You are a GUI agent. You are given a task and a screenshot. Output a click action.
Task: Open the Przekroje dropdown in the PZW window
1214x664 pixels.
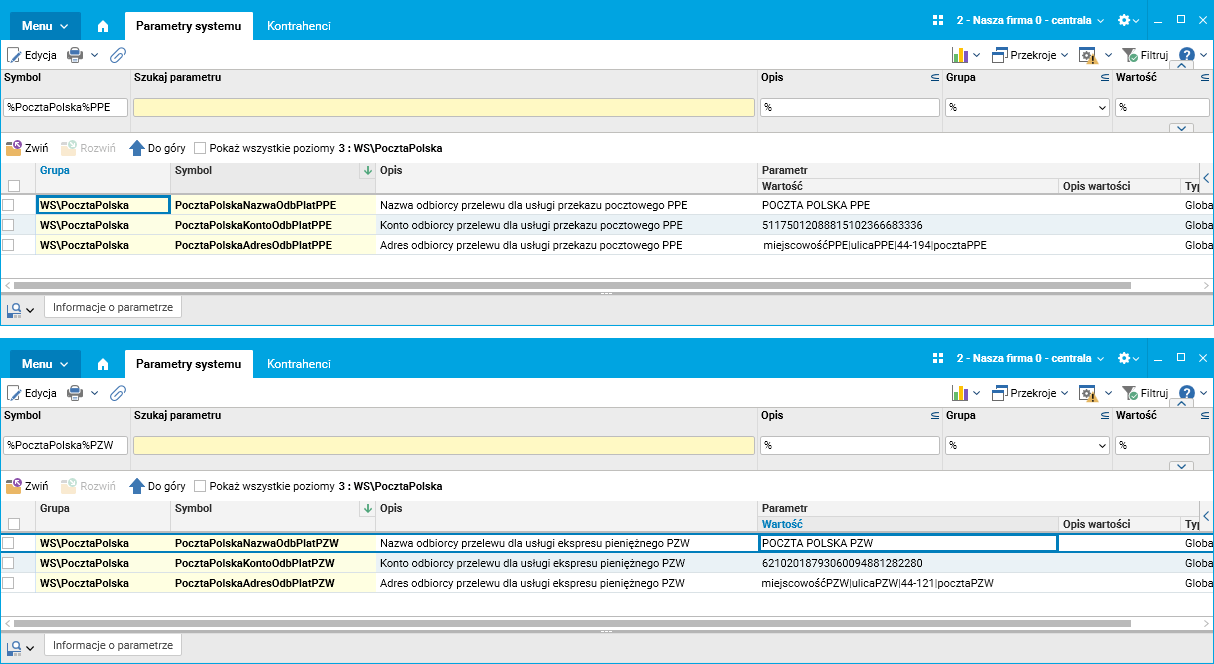1030,393
